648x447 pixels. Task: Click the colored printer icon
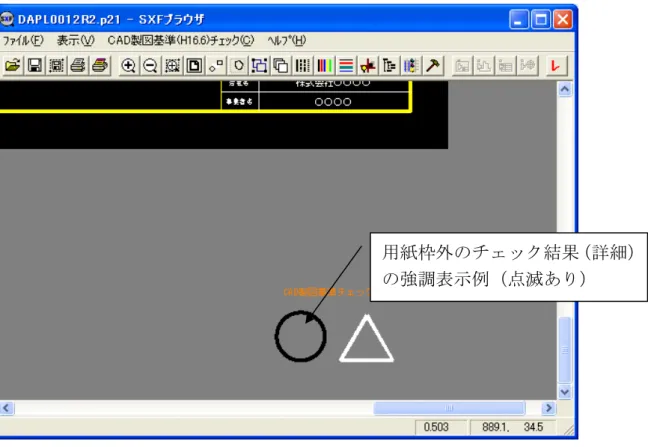point(100,65)
